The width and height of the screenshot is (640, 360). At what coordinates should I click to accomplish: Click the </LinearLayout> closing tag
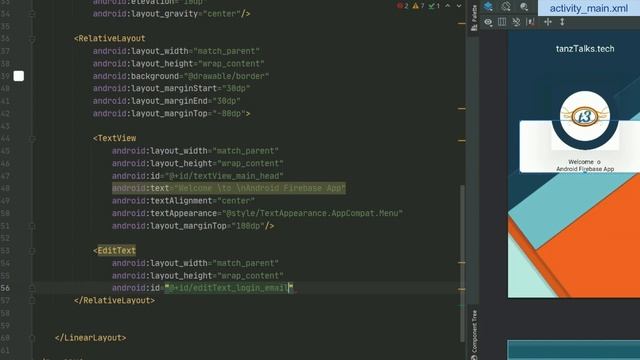coord(90,338)
